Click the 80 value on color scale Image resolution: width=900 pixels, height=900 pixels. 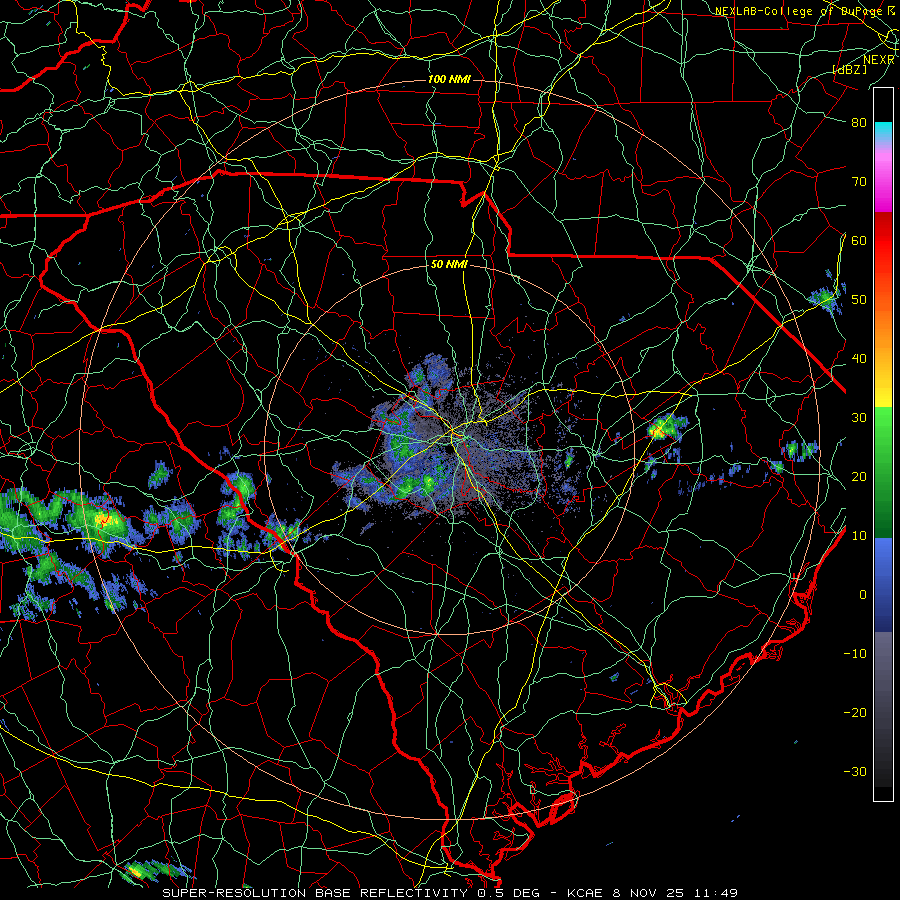click(x=859, y=123)
